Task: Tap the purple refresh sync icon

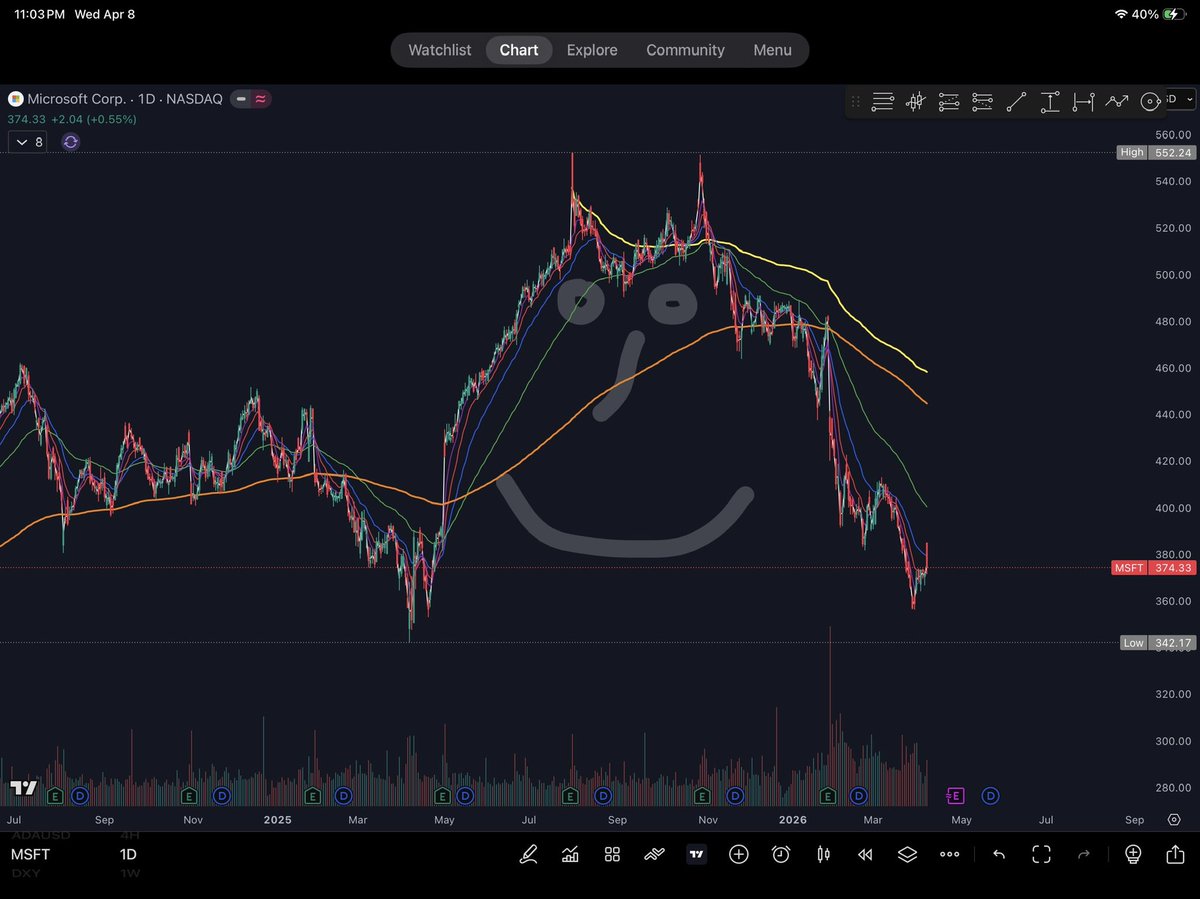Action: [x=70, y=142]
